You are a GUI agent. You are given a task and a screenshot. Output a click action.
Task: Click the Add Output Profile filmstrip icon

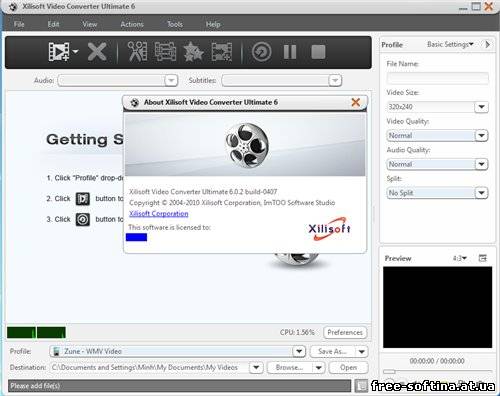coord(222,52)
